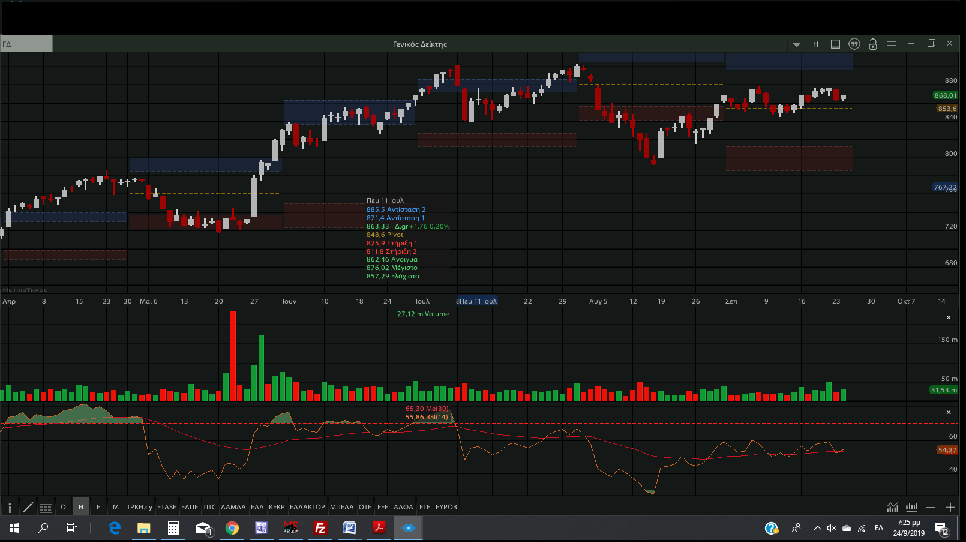Screen dimensions: 966x542
Task: Open the info icon in bottom toolbar
Action: (x=10, y=508)
